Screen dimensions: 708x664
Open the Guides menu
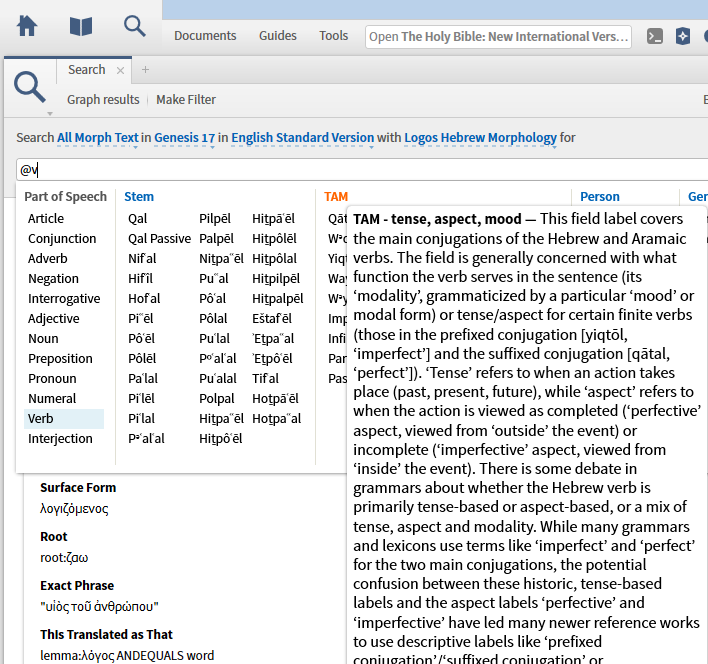click(278, 36)
